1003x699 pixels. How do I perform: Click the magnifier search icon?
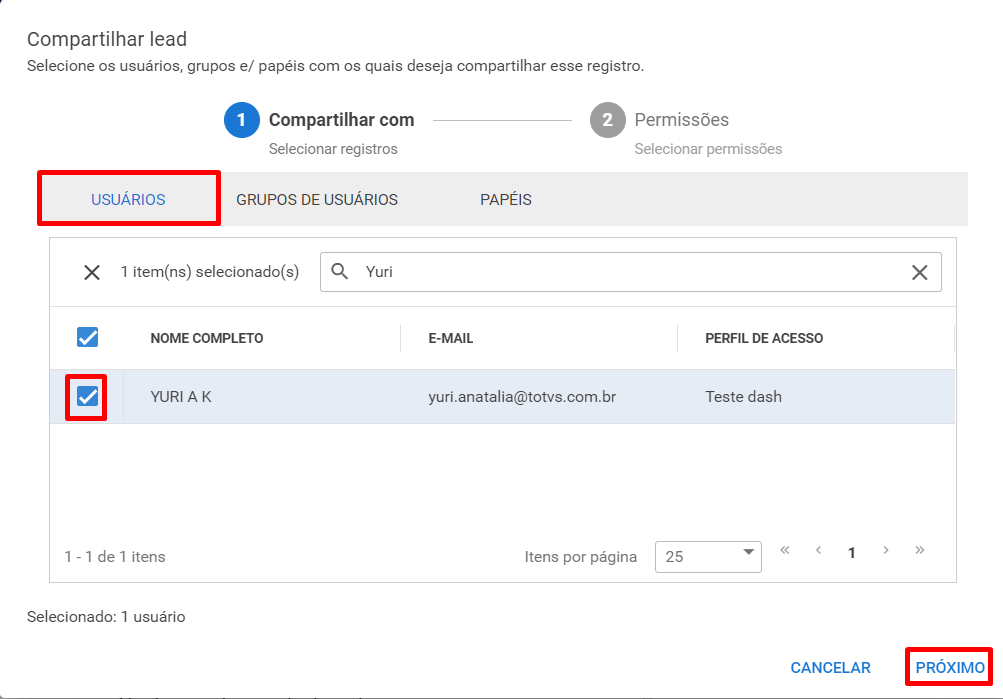click(x=340, y=271)
